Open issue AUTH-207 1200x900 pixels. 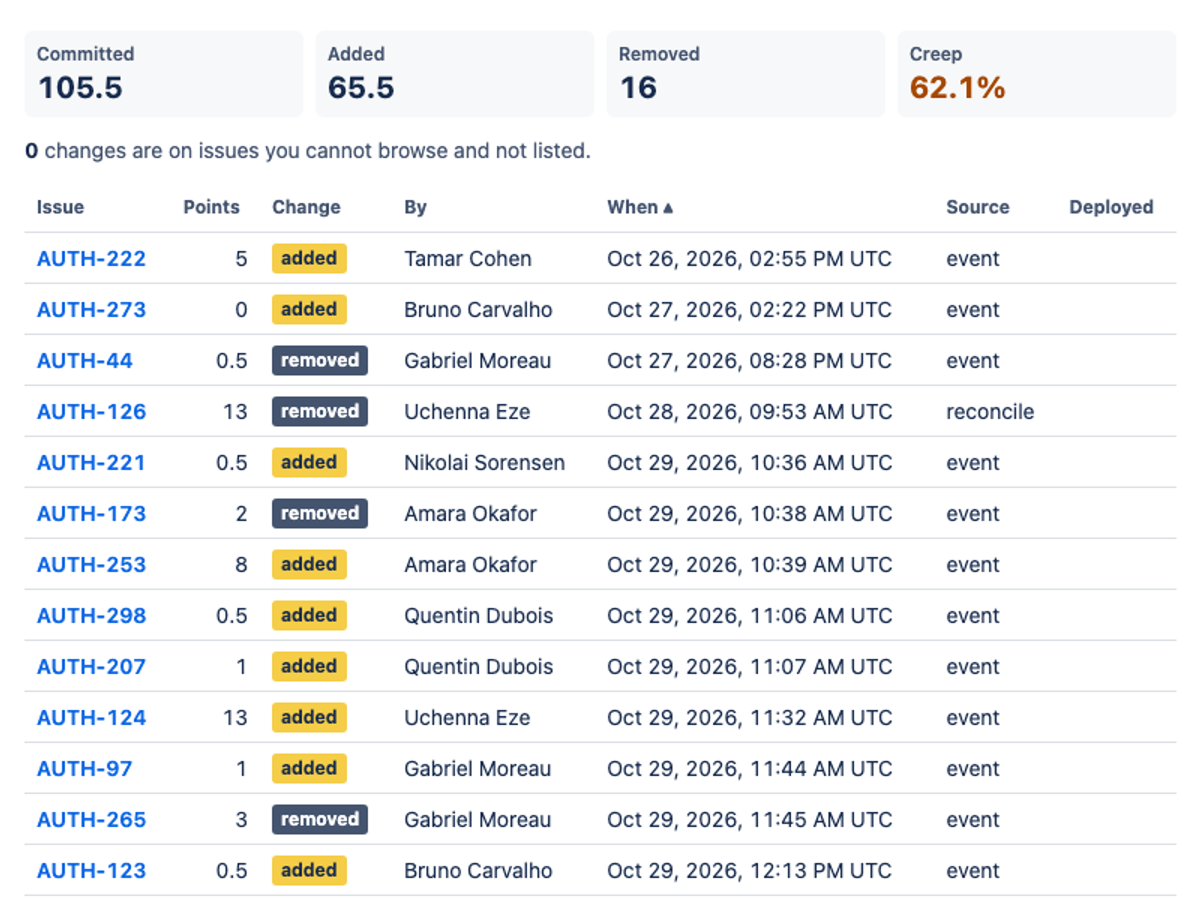pyautogui.click(x=91, y=667)
